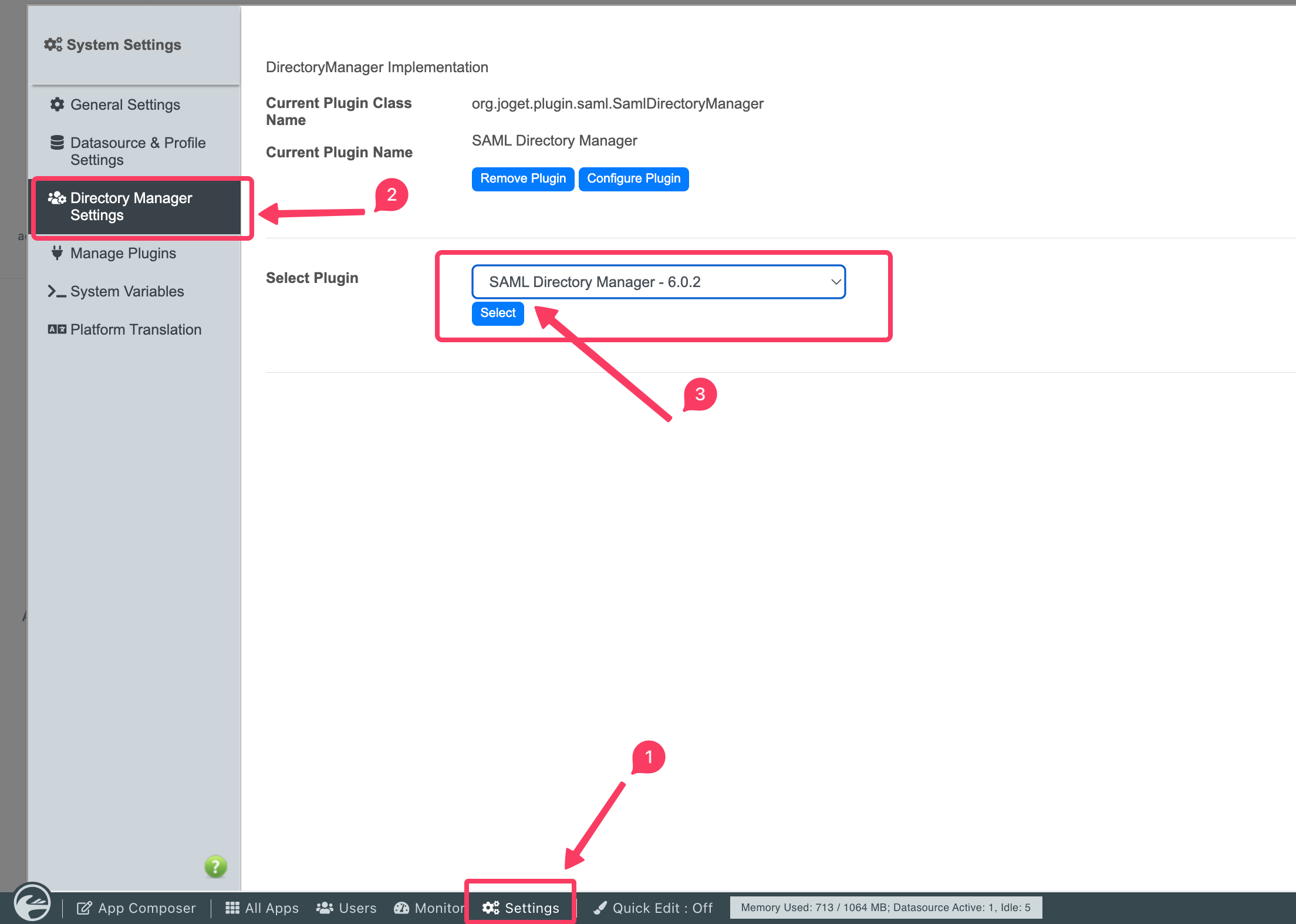Screen dimensions: 1296x924
Task: Click the System Variables terminal icon
Action: (57, 291)
